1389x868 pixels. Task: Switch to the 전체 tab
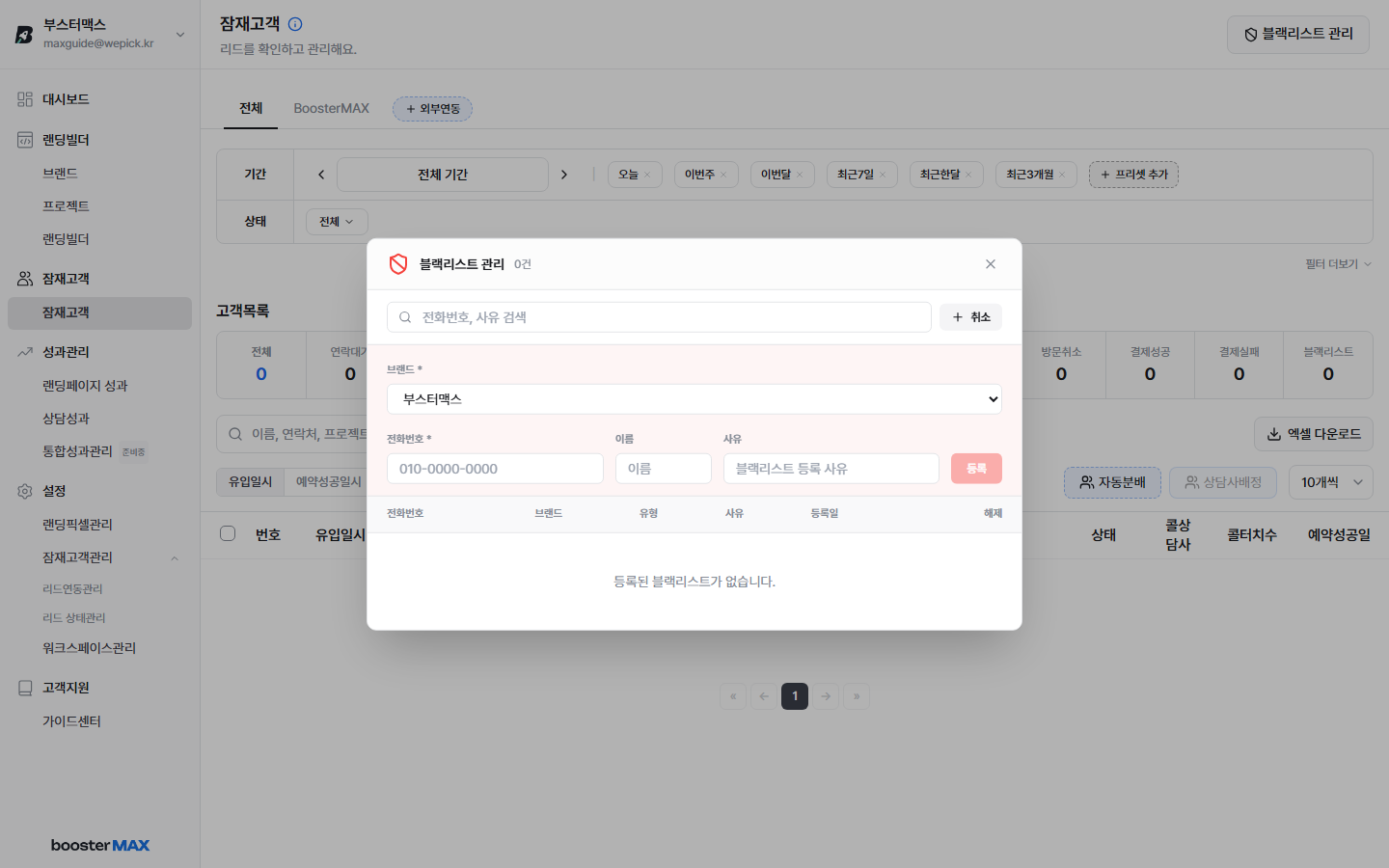pyautogui.click(x=251, y=108)
